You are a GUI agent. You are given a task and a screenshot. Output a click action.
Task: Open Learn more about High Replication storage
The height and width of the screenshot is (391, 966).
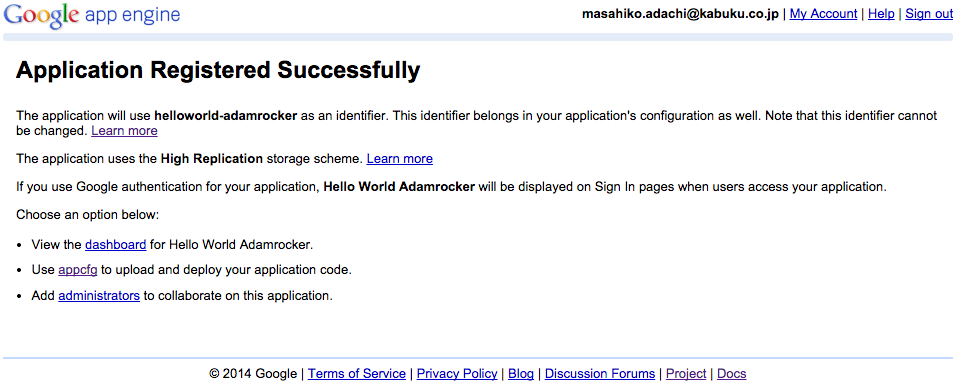point(400,158)
